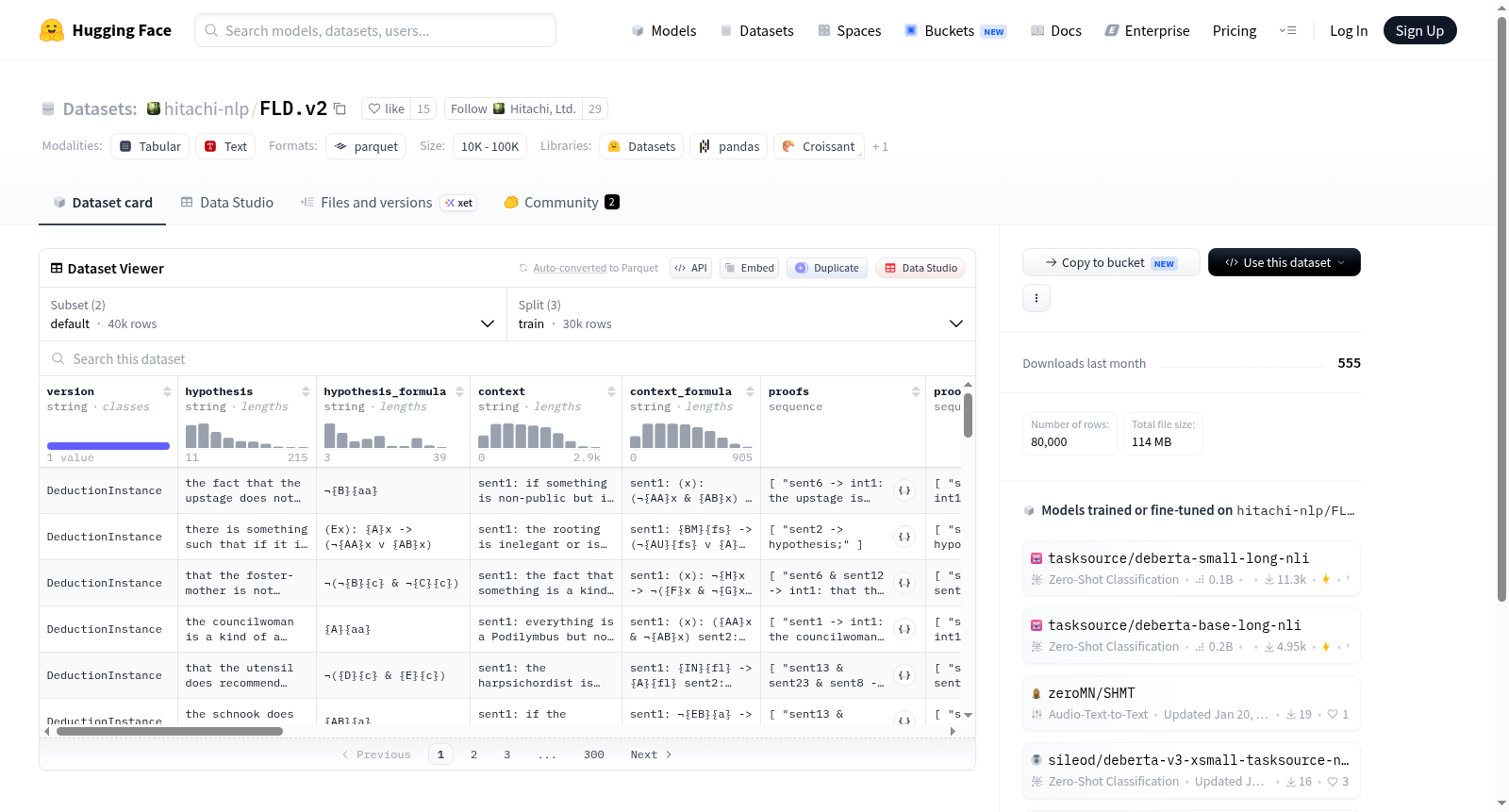Image resolution: width=1509 pixels, height=812 pixels.
Task: Select the Tabular modality tag
Action: (150, 146)
